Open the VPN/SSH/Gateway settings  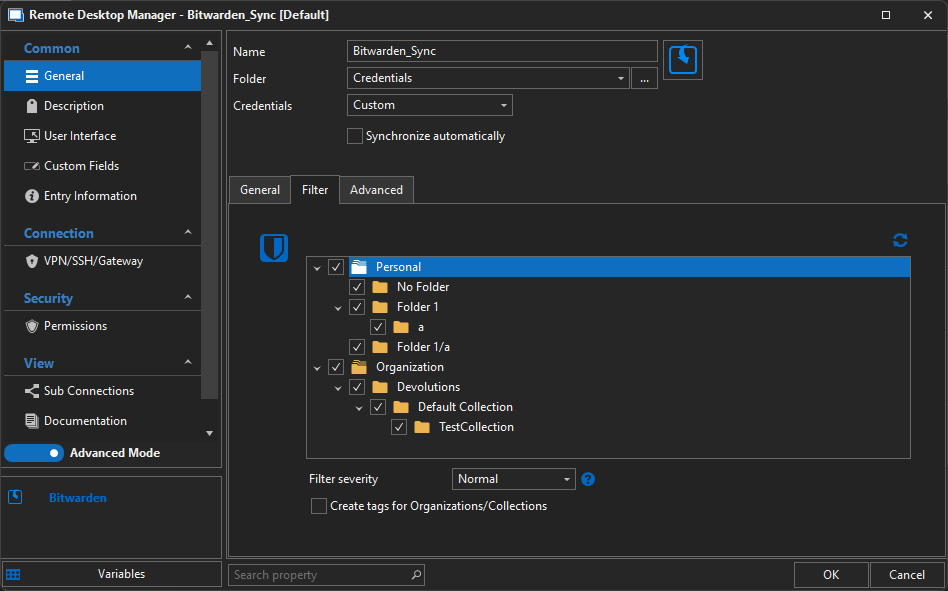pos(93,261)
